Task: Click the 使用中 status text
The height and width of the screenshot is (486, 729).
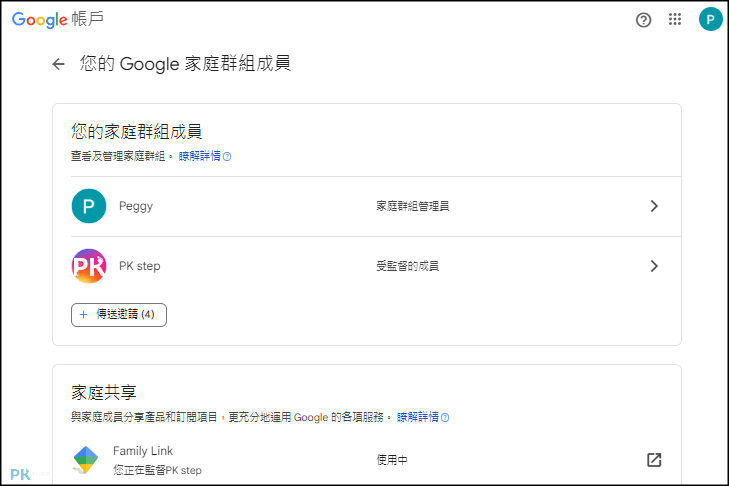Action: pos(392,460)
